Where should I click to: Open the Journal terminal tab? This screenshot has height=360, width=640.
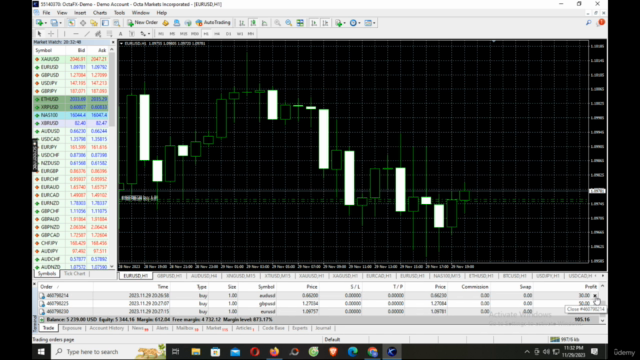(323, 328)
